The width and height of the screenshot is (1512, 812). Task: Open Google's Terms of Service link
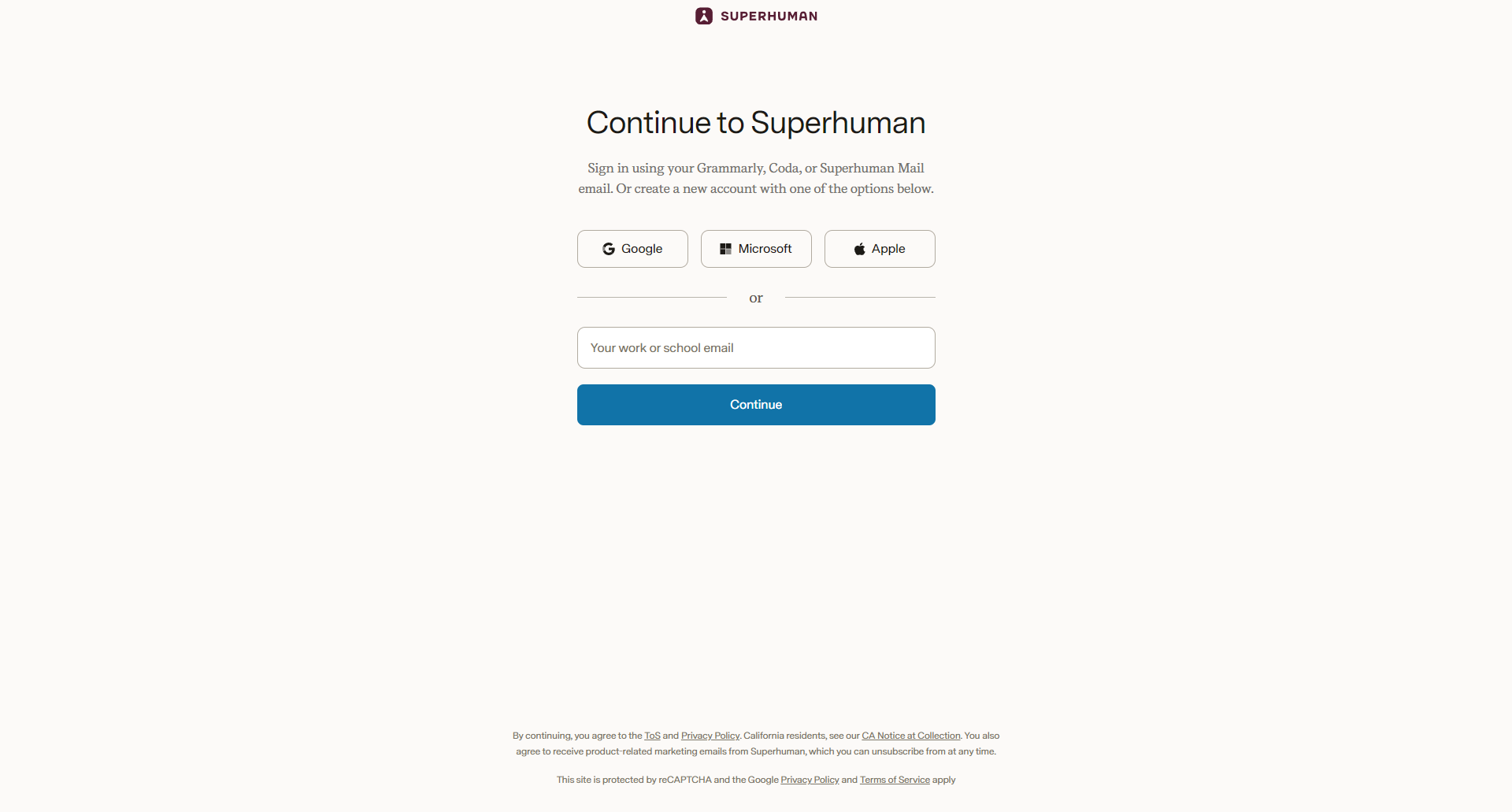pos(895,779)
